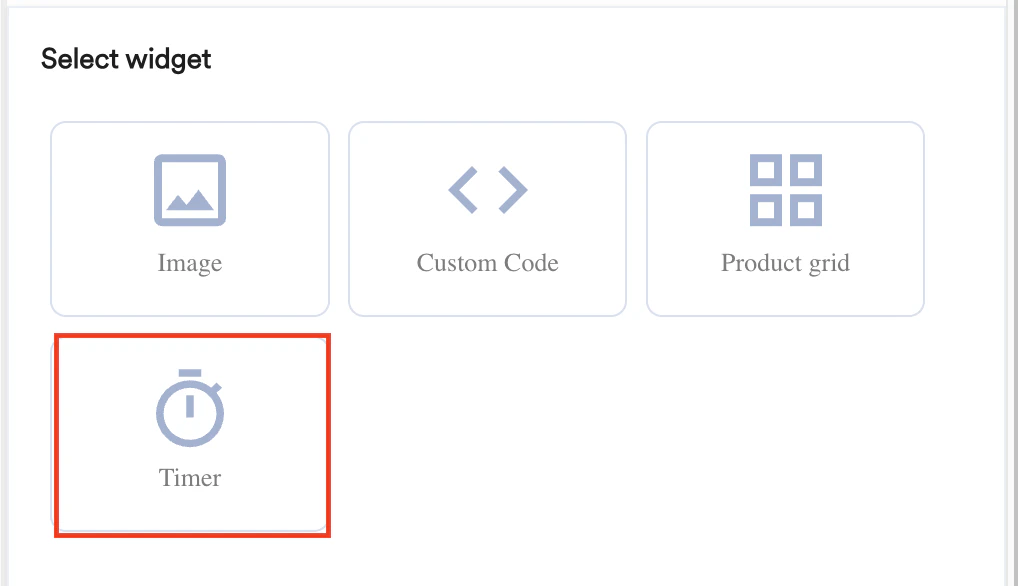Click the Timer label text
This screenshot has height=586, width=1018.
pyautogui.click(x=191, y=478)
